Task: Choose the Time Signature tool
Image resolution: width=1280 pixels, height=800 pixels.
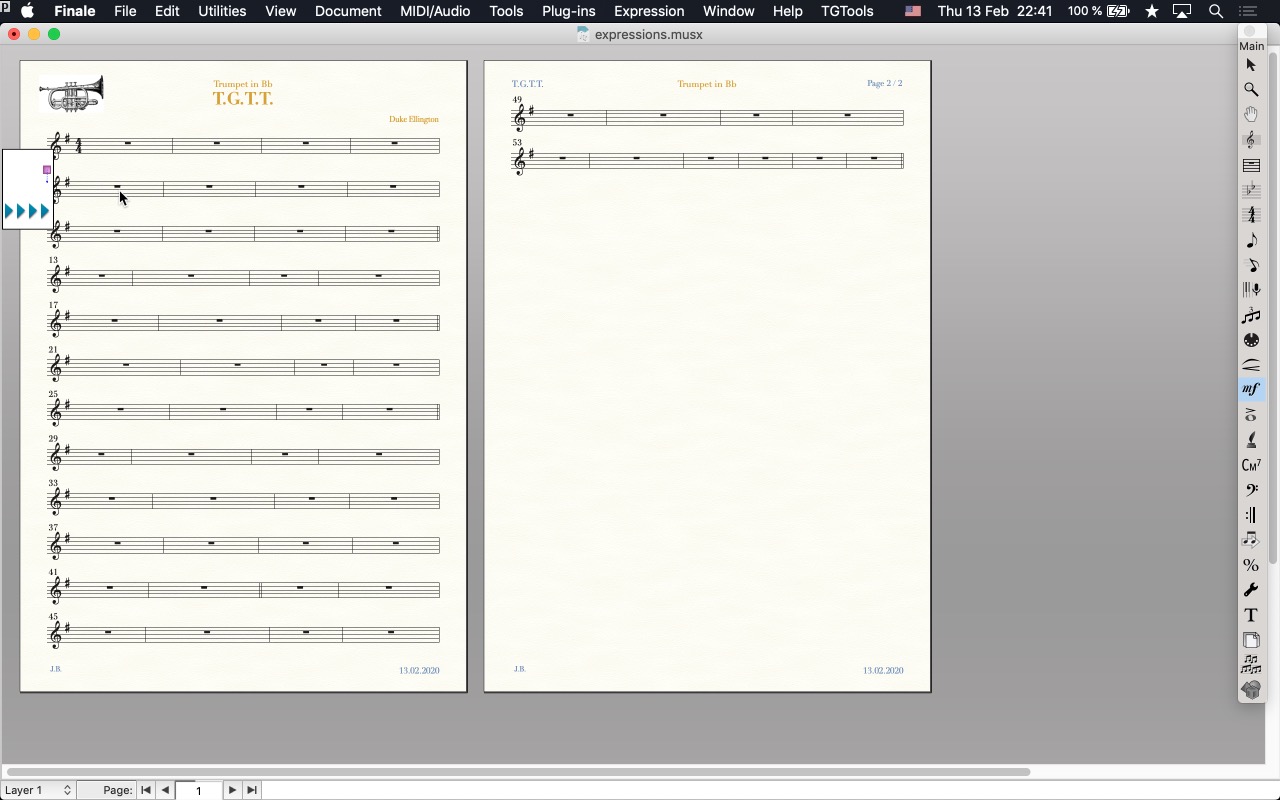Action: [1251, 215]
